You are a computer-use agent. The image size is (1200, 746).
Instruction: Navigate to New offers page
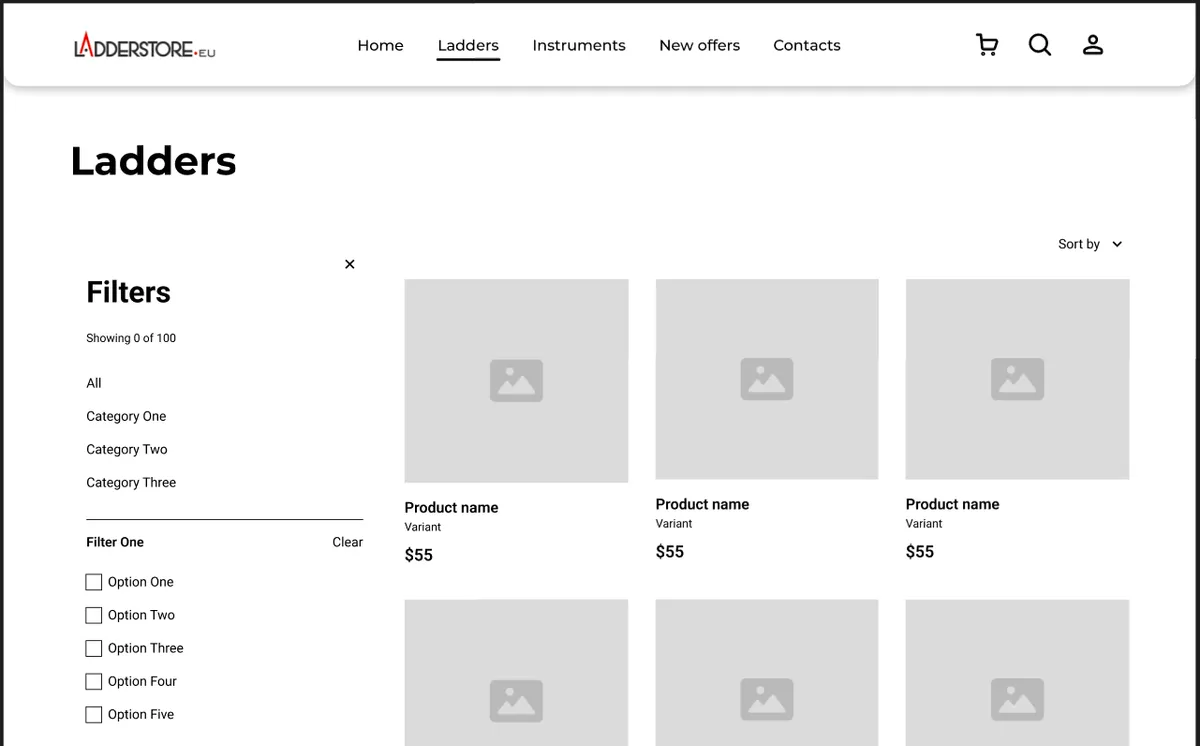[699, 45]
